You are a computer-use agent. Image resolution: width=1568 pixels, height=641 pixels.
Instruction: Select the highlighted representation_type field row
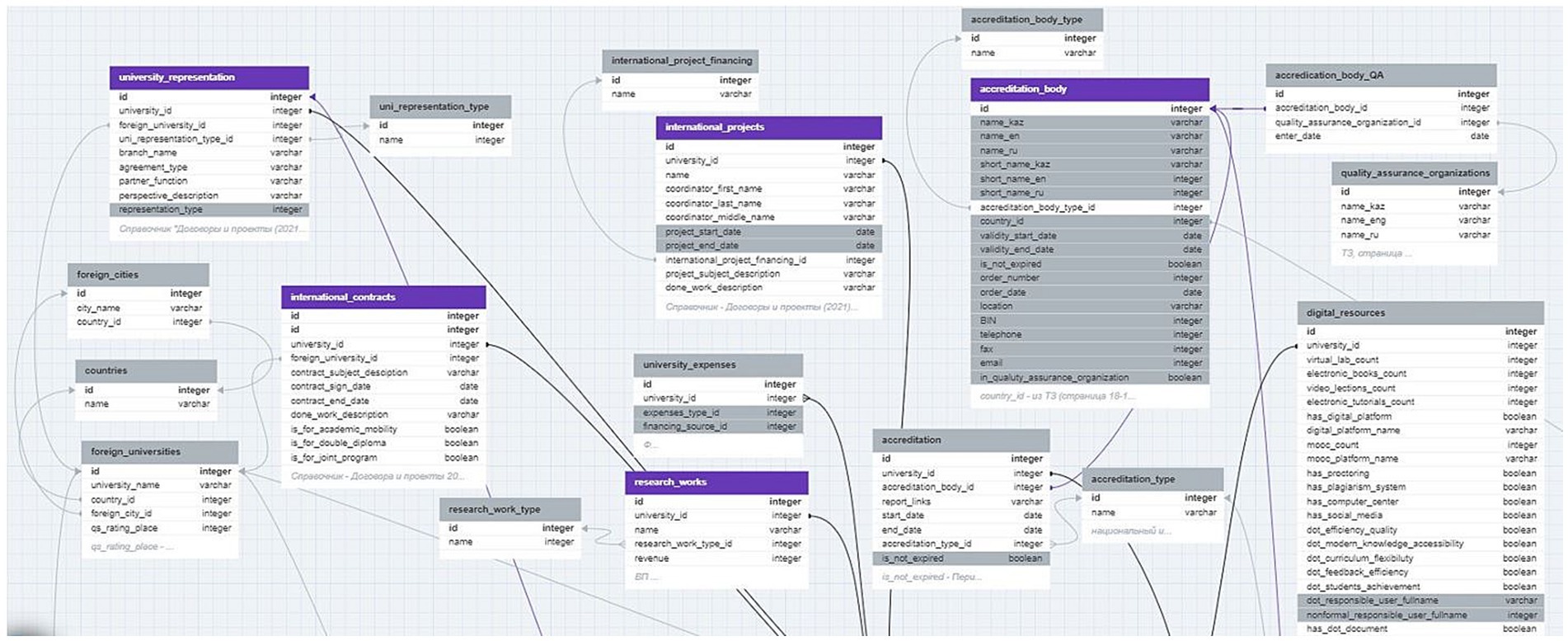coord(209,210)
